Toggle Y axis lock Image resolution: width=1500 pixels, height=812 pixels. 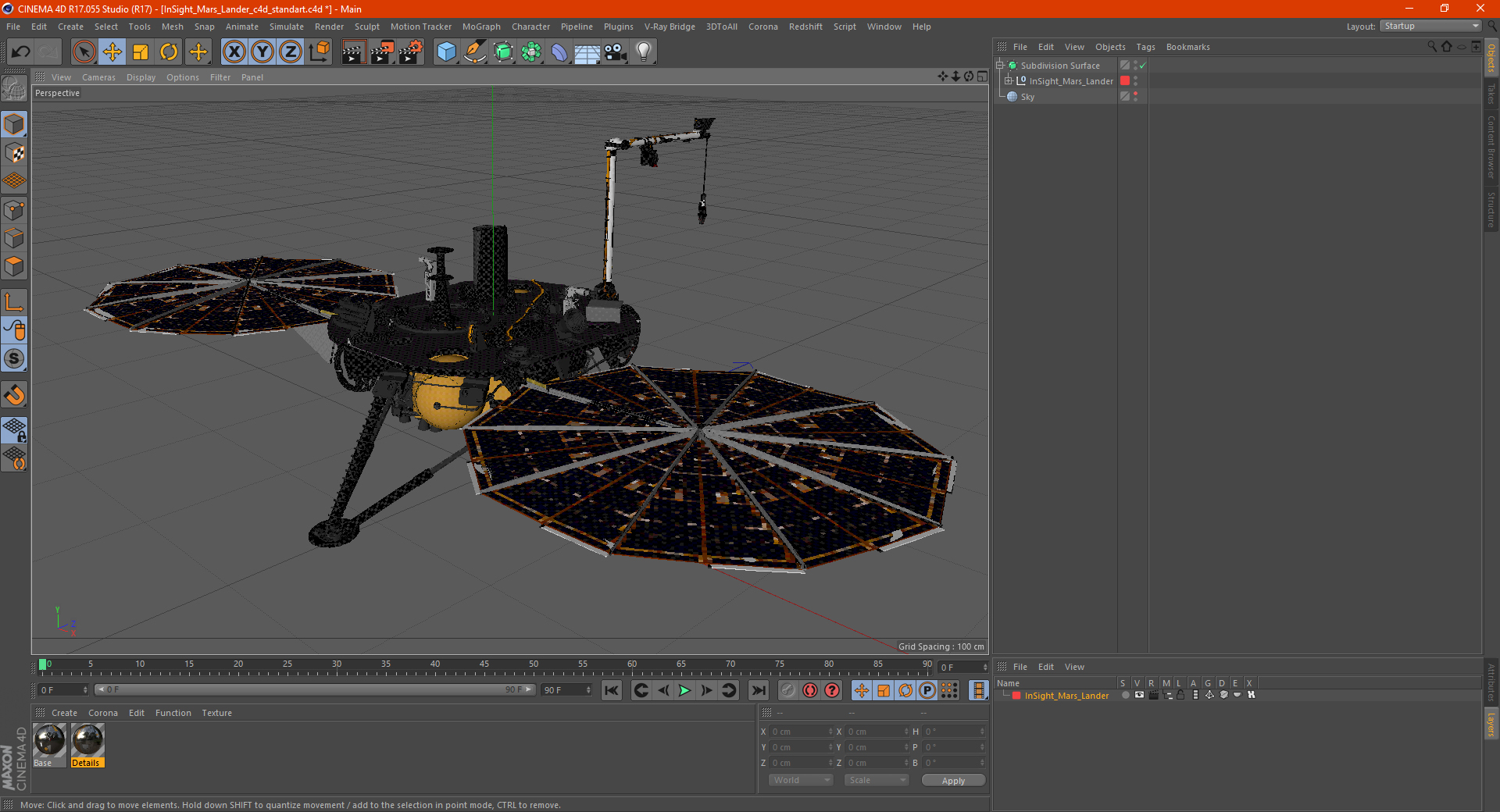[262, 52]
